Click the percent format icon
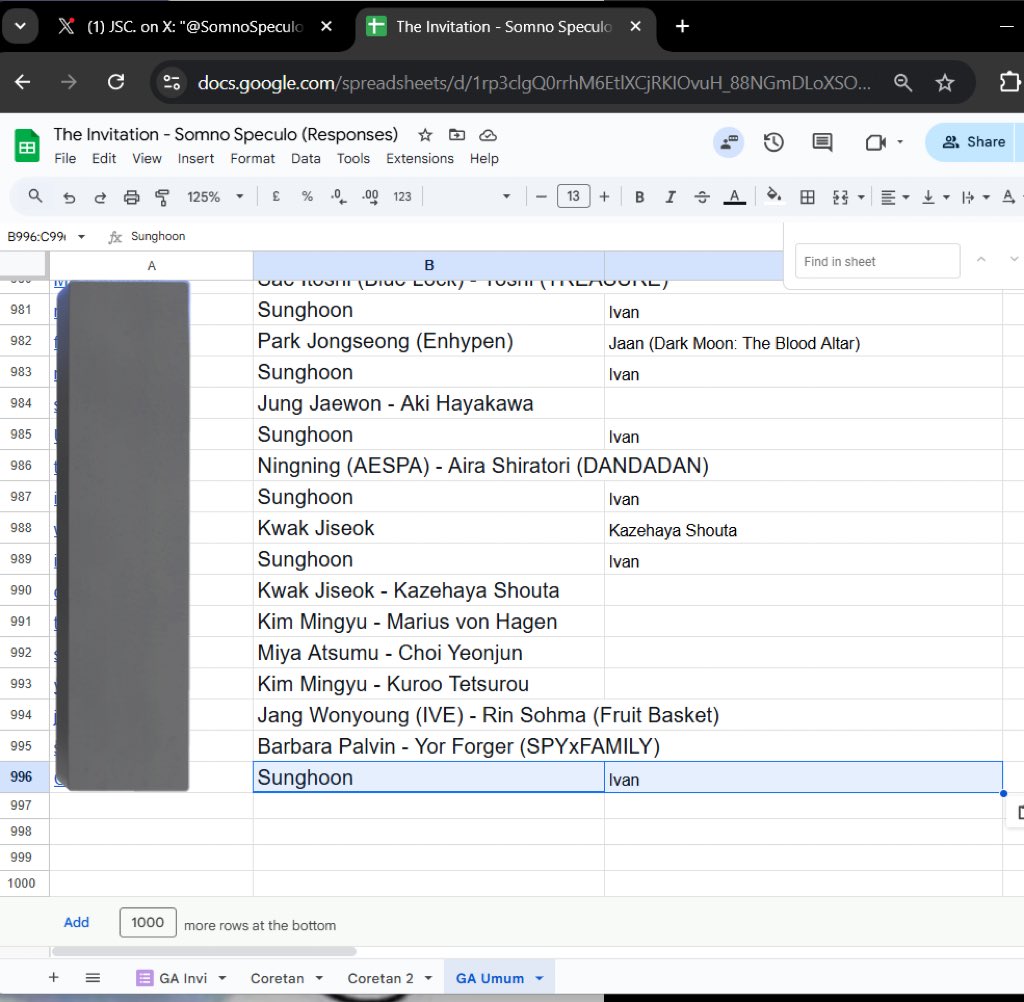 [307, 196]
